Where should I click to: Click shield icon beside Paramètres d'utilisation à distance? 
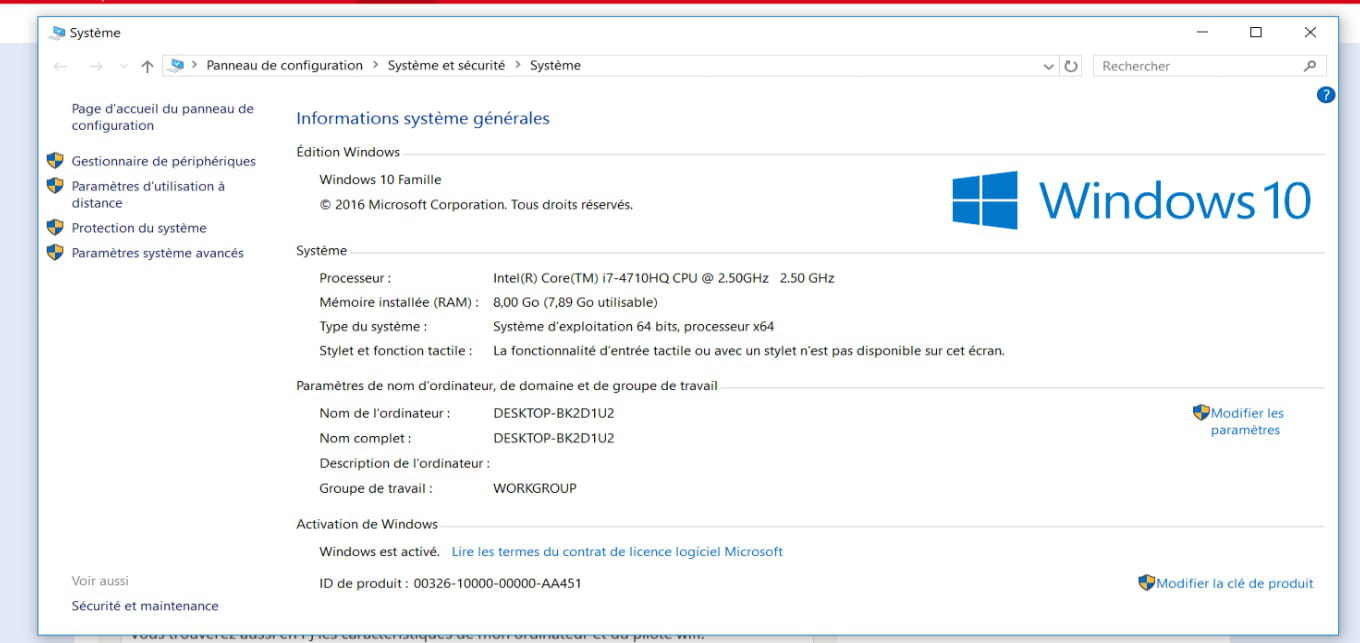pyautogui.click(x=55, y=185)
